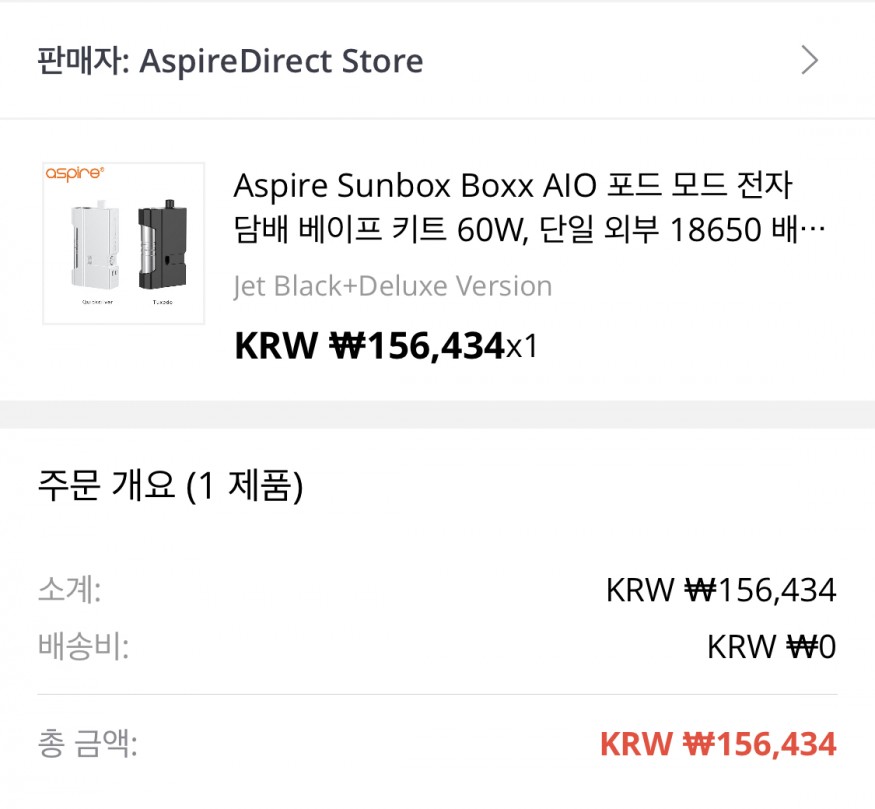Click the truncated ellipsis ending the product title
The height and width of the screenshot is (809, 875).
(x=815, y=232)
